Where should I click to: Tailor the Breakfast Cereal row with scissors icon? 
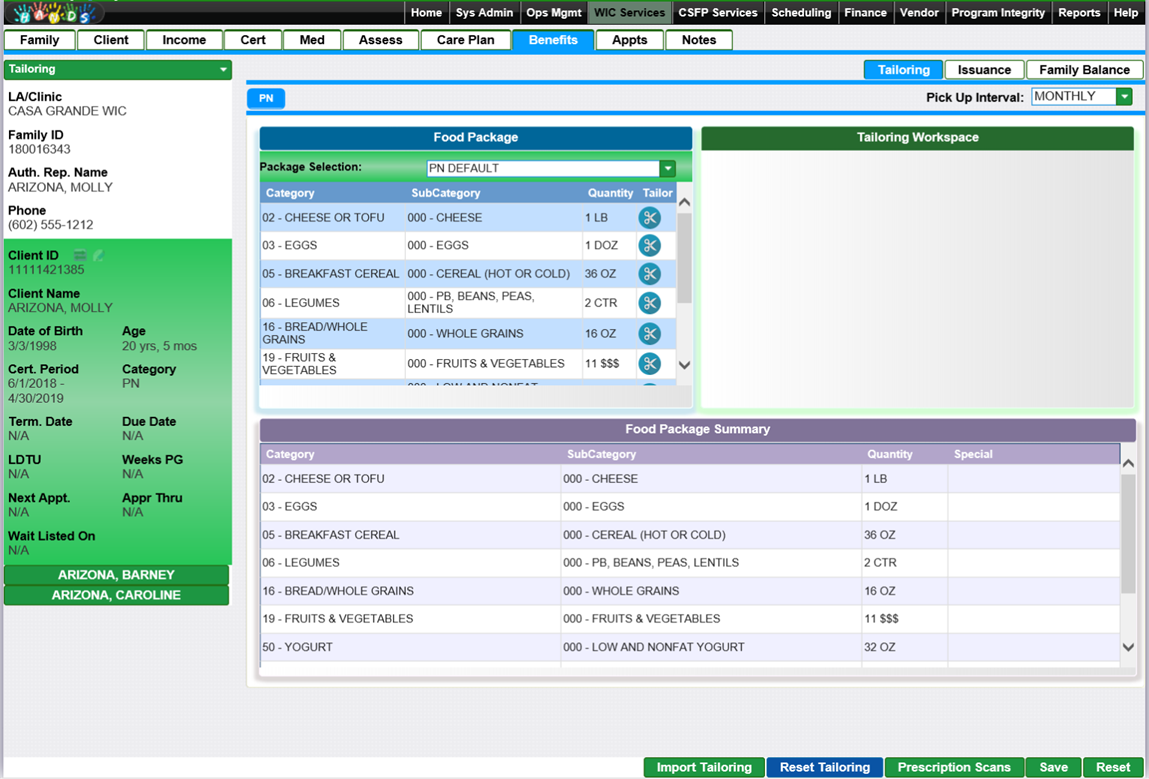649,274
